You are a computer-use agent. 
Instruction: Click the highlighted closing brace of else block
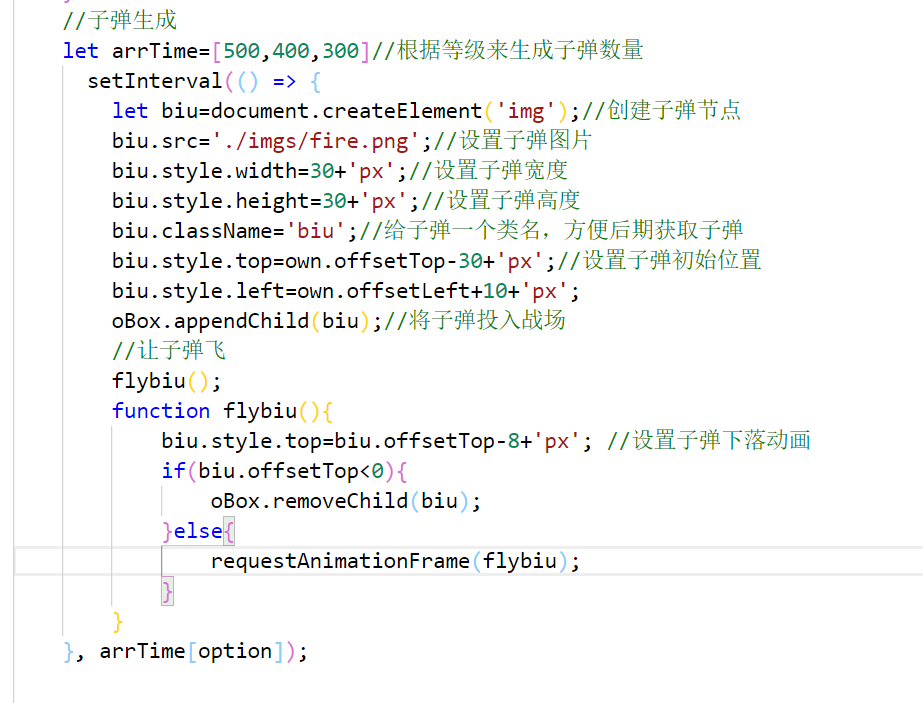pos(168,591)
